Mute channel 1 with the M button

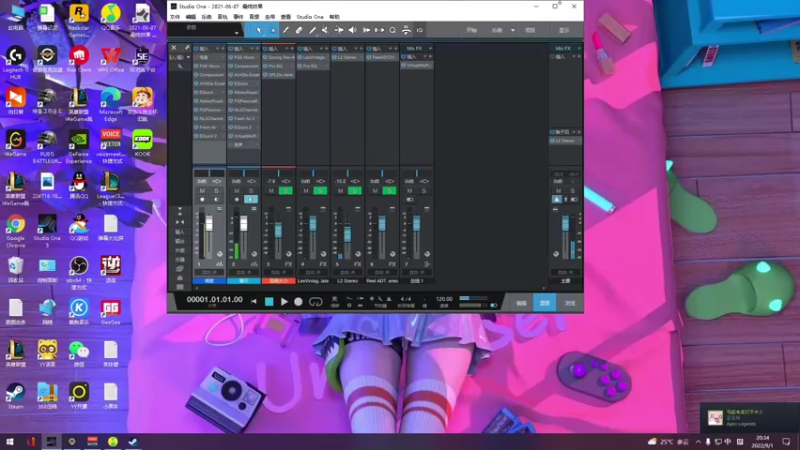pyautogui.click(x=202, y=191)
